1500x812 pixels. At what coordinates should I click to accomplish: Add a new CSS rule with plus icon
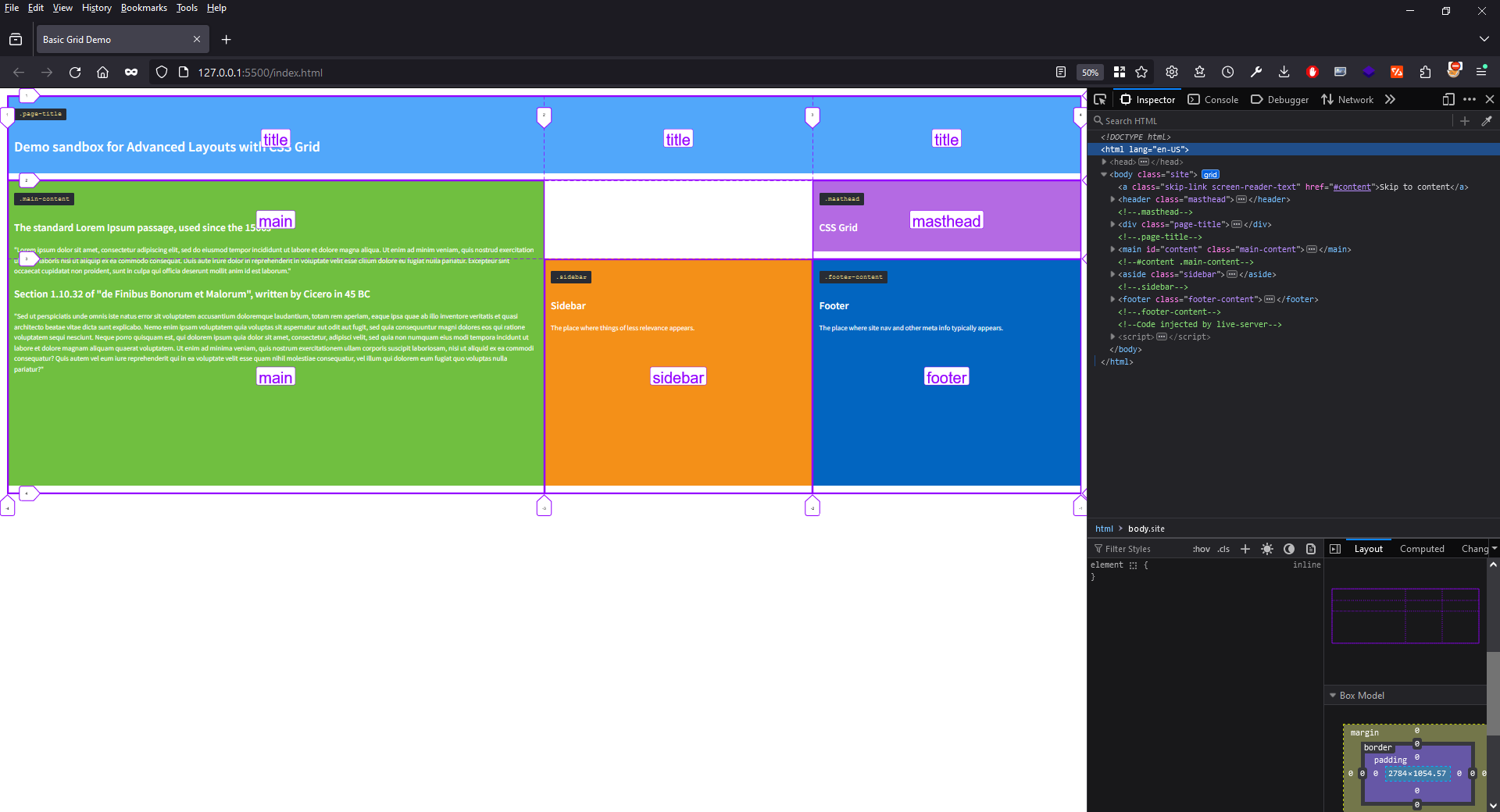(1245, 549)
